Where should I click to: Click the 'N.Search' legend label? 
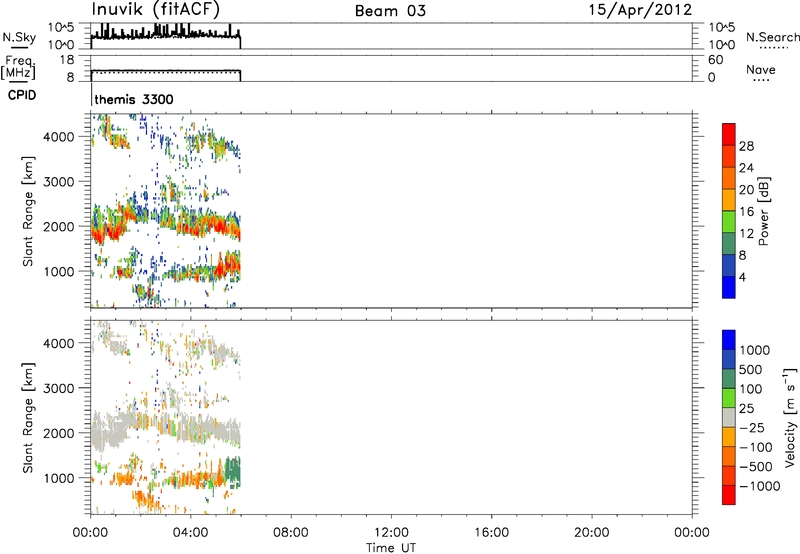[772, 37]
